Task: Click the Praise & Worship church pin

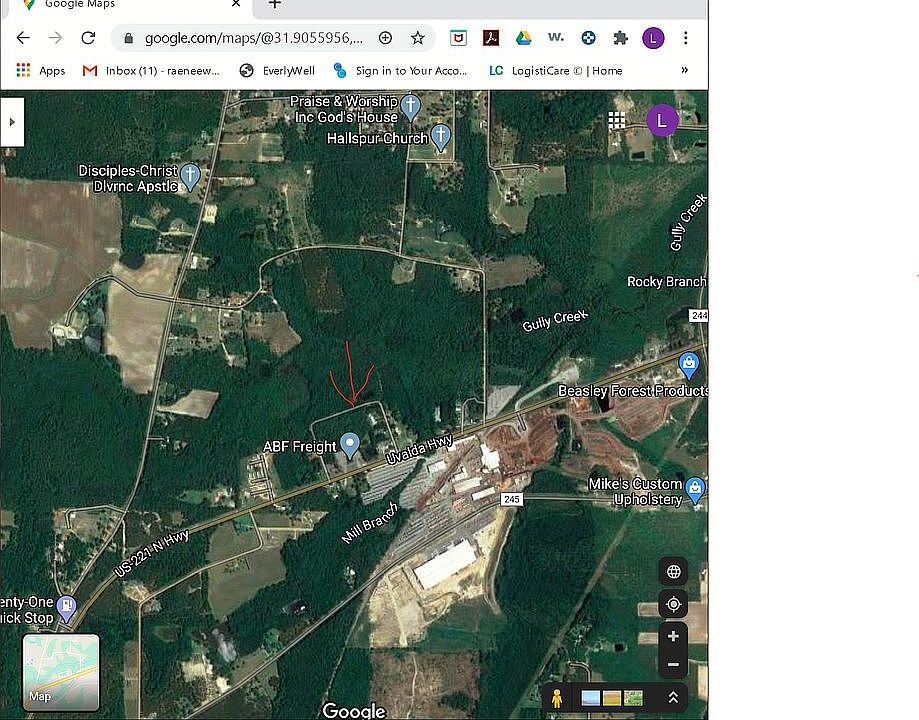Action: coord(411,107)
